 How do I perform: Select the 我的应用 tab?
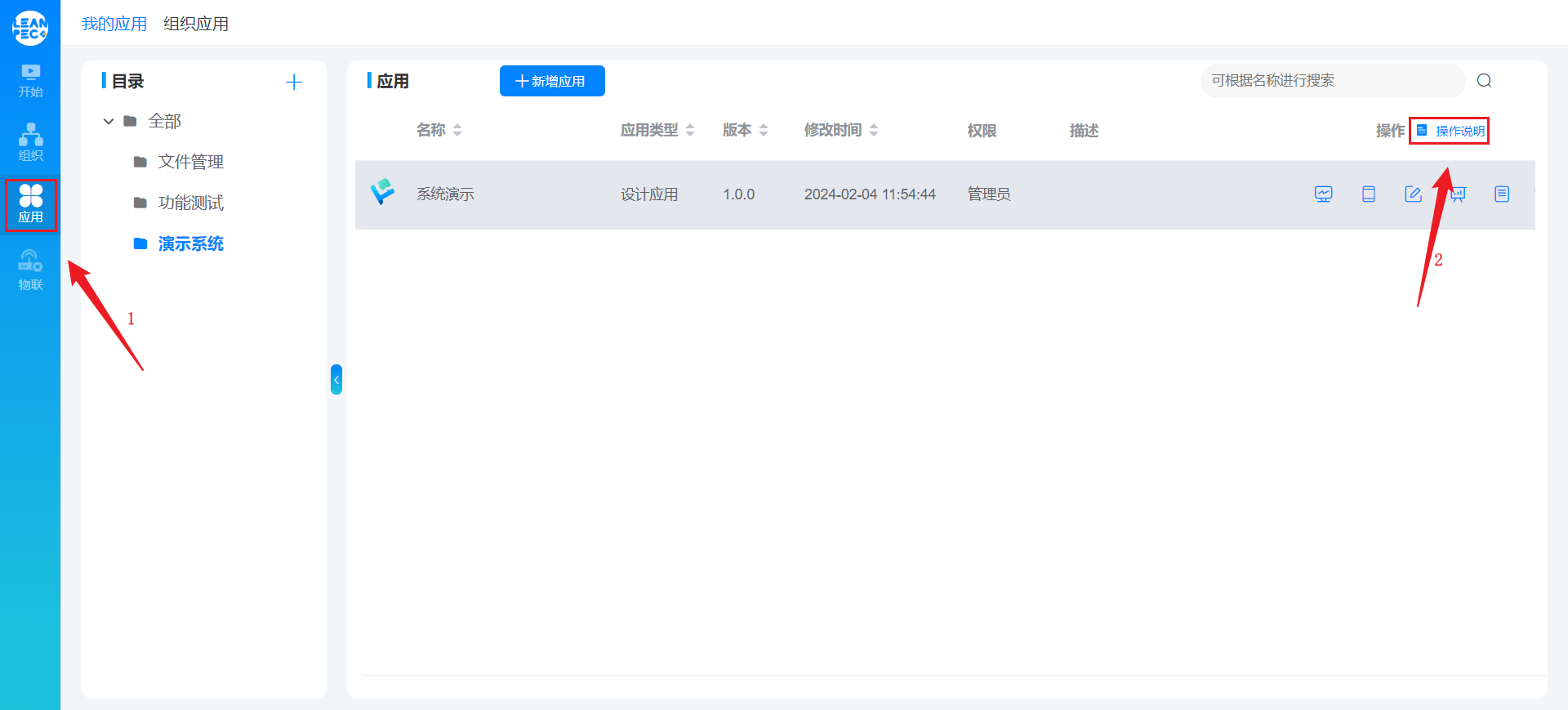coord(114,24)
